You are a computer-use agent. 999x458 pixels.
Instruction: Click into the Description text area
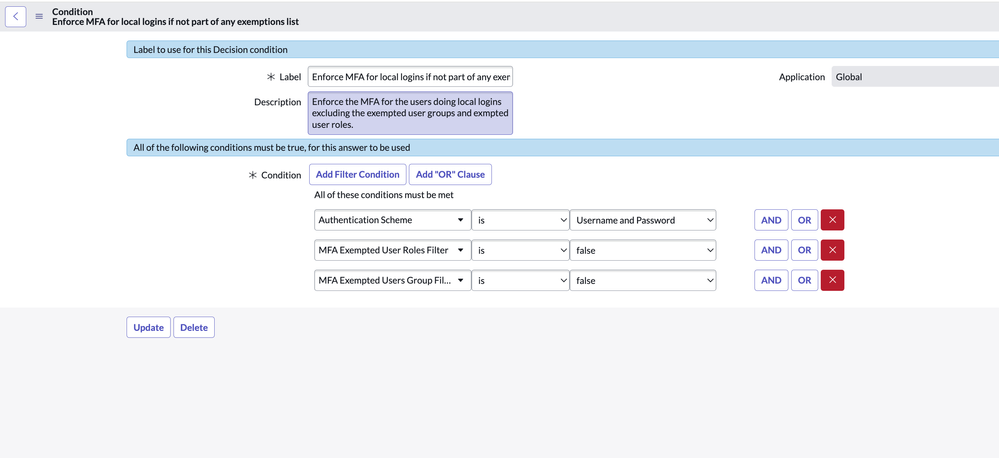pyautogui.click(x=410, y=113)
